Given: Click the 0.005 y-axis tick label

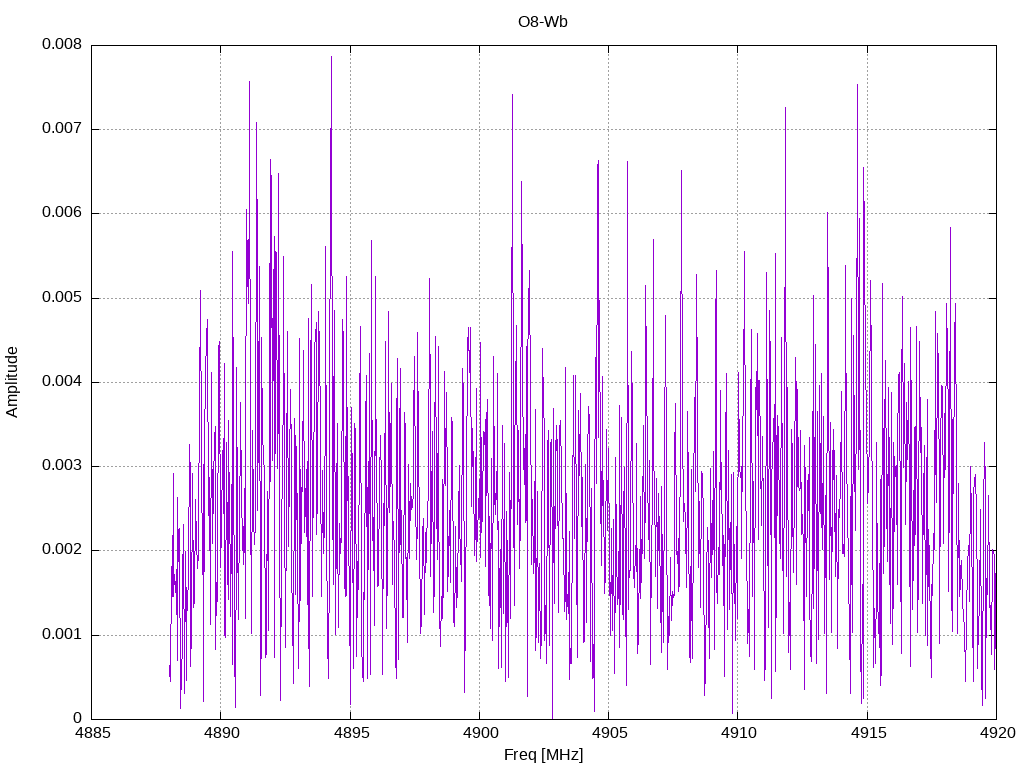Looking at the screenshot, I should tap(62, 297).
